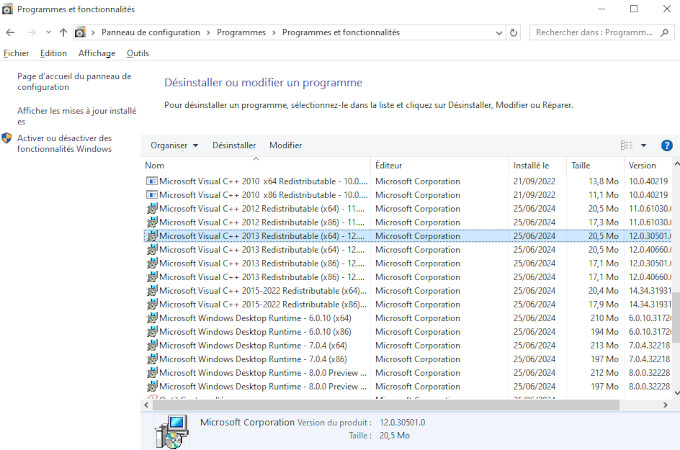680x450 pixels.
Task: Click the search magnifier icon
Action: (x=664, y=33)
